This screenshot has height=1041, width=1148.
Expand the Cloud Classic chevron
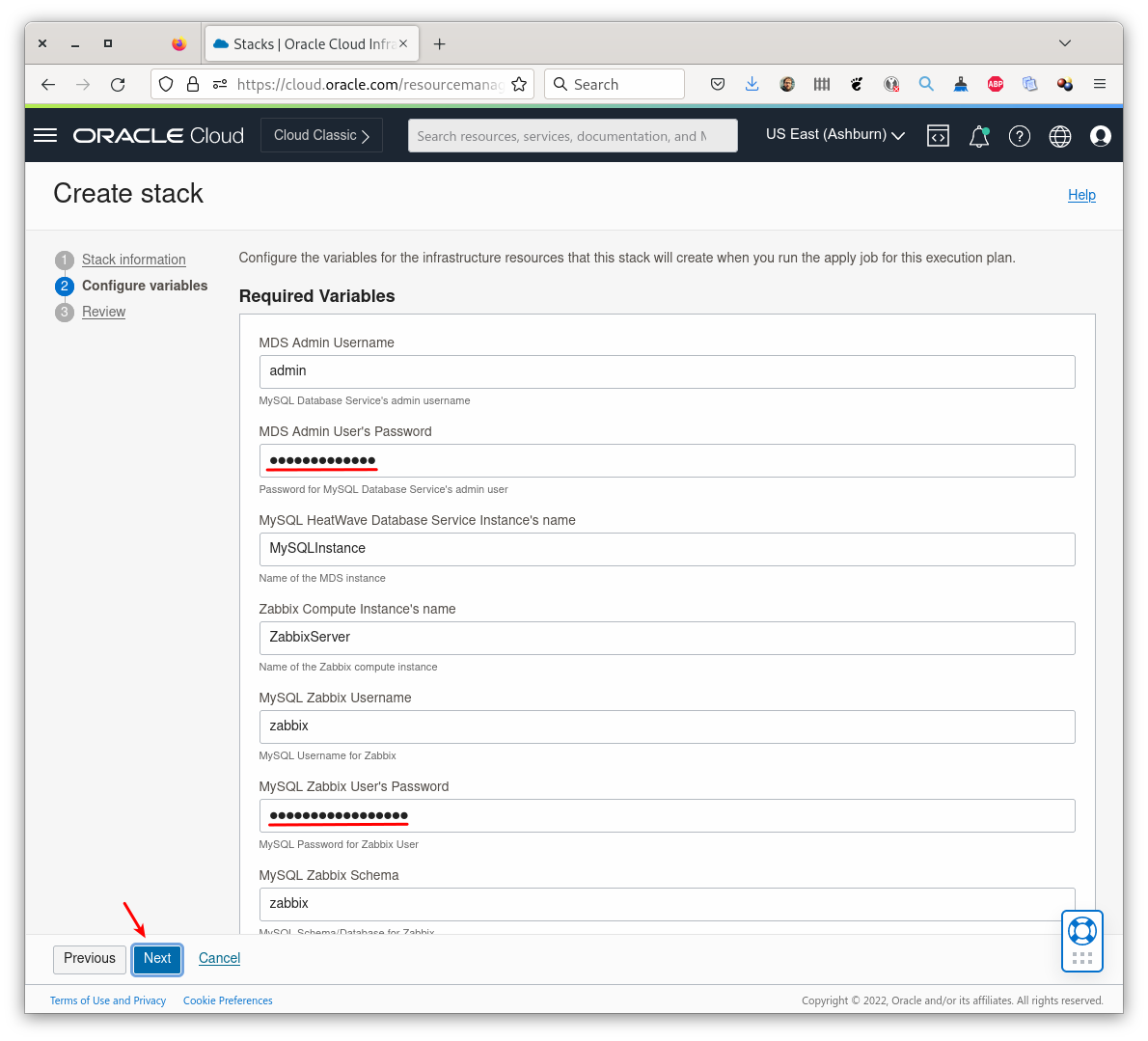[365, 135]
